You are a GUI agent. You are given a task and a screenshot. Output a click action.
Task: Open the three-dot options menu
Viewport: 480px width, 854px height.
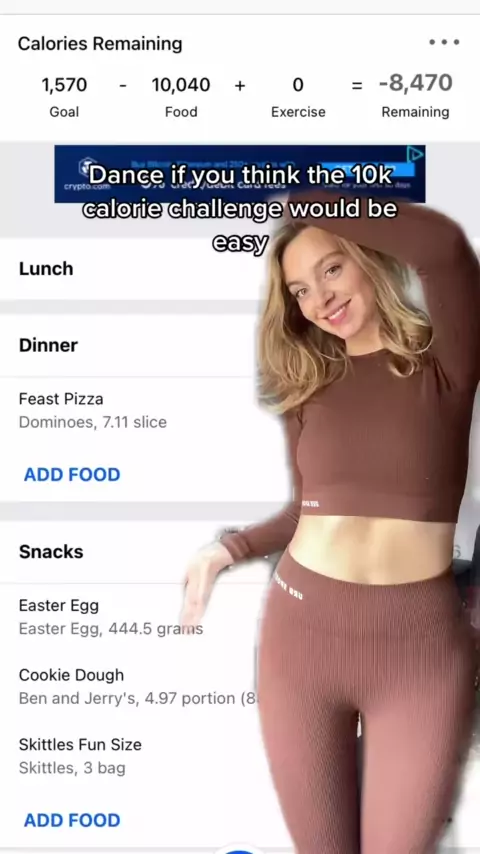(443, 42)
